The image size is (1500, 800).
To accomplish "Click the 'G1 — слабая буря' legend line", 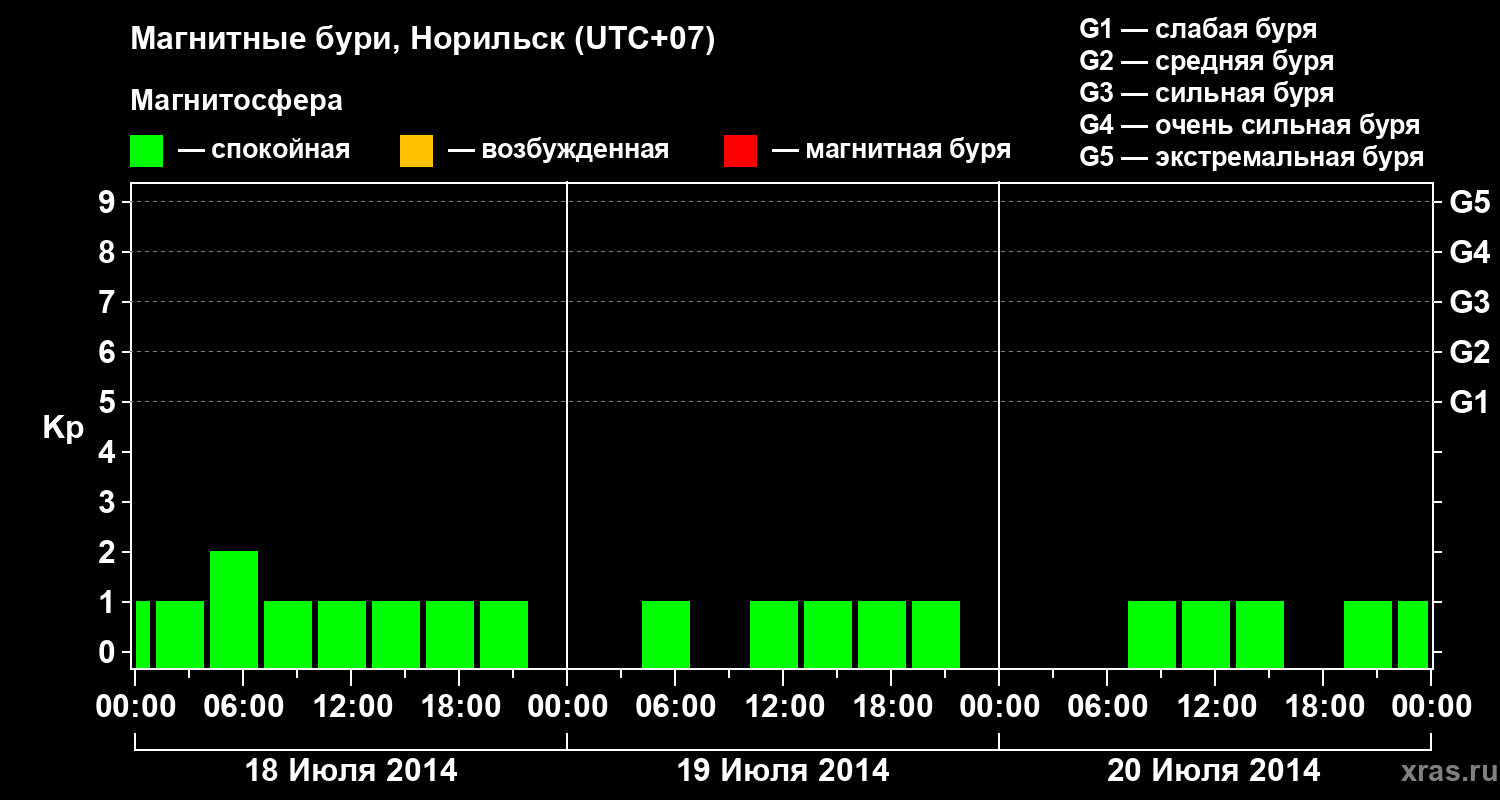I will (x=1198, y=29).
